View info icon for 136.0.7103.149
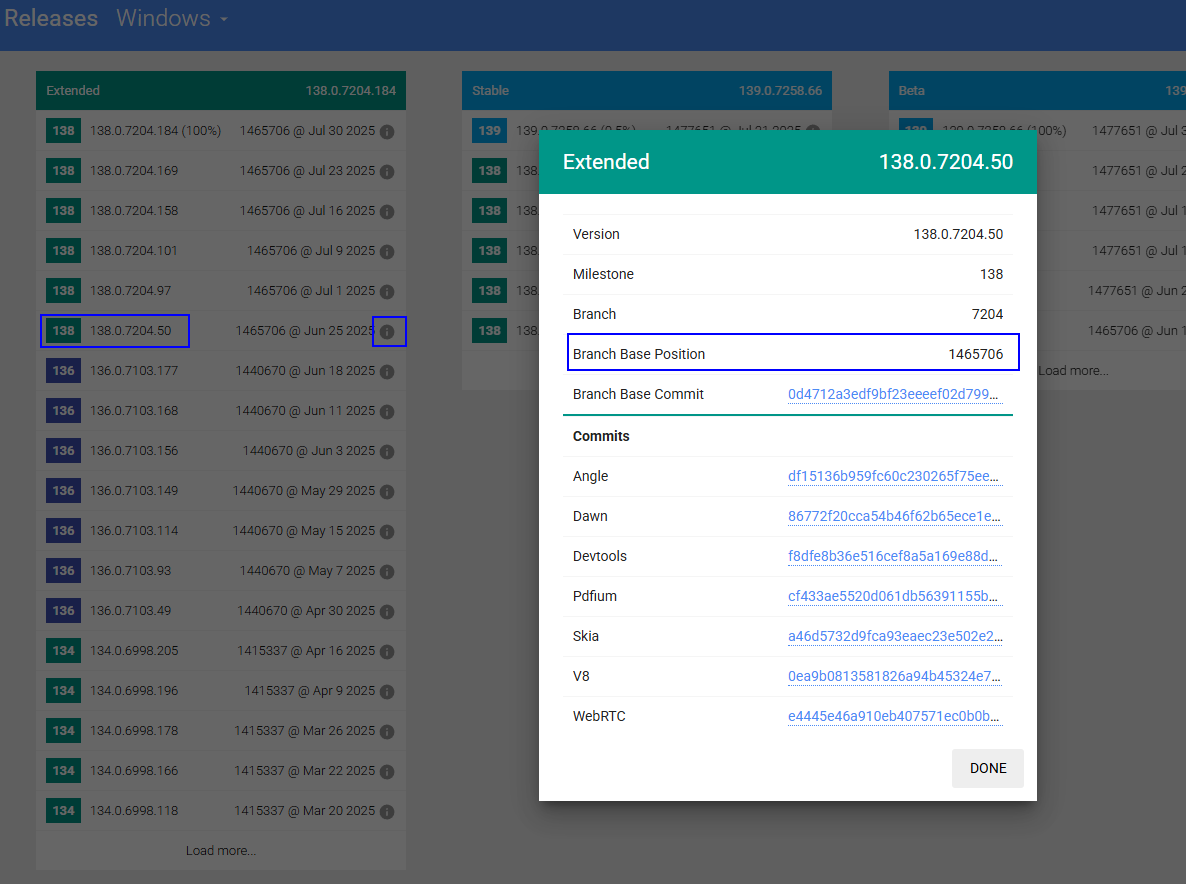The image size is (1186, 884). [387, 491]
